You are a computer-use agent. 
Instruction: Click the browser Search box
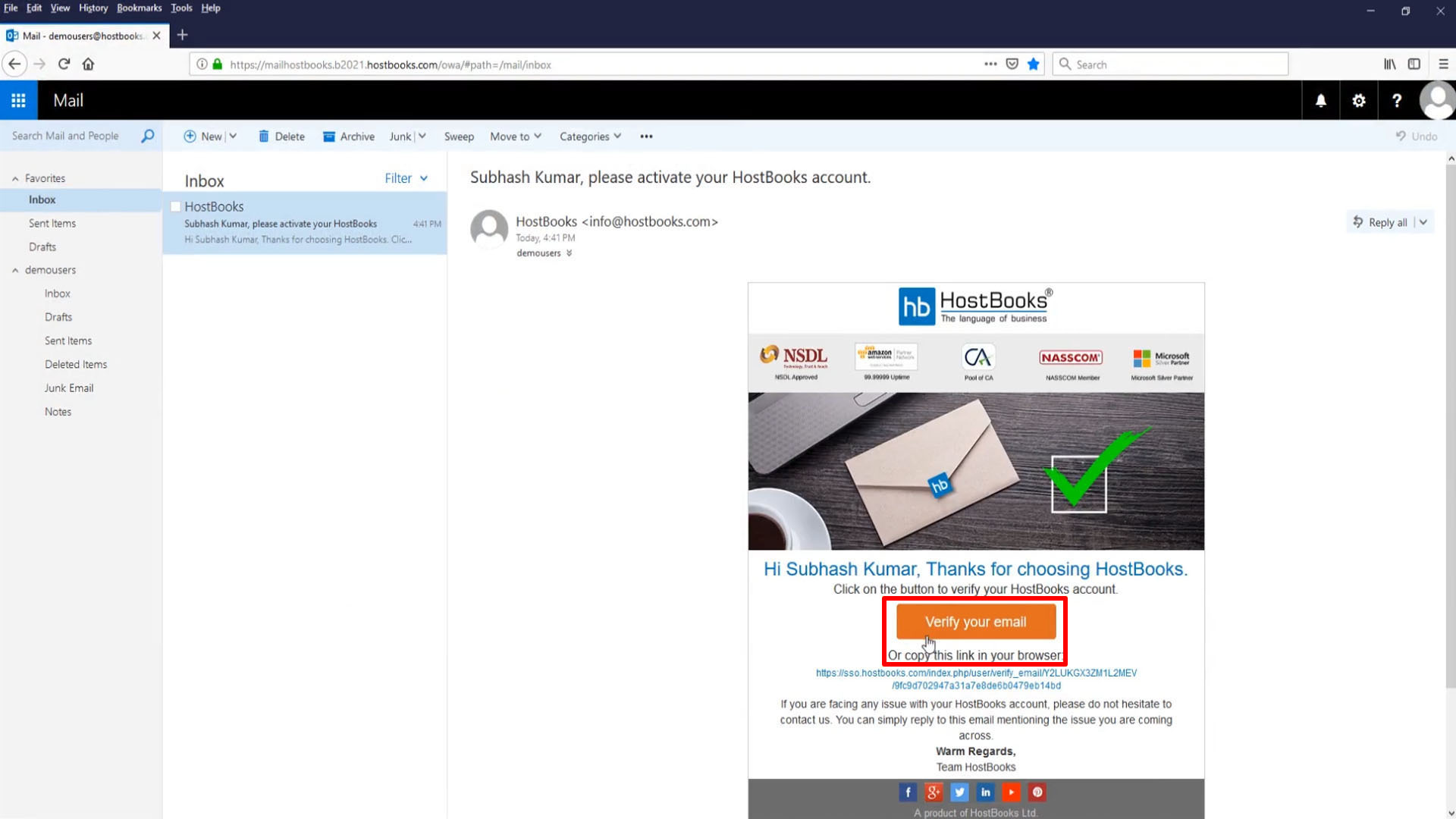(x=1170, y=64)
